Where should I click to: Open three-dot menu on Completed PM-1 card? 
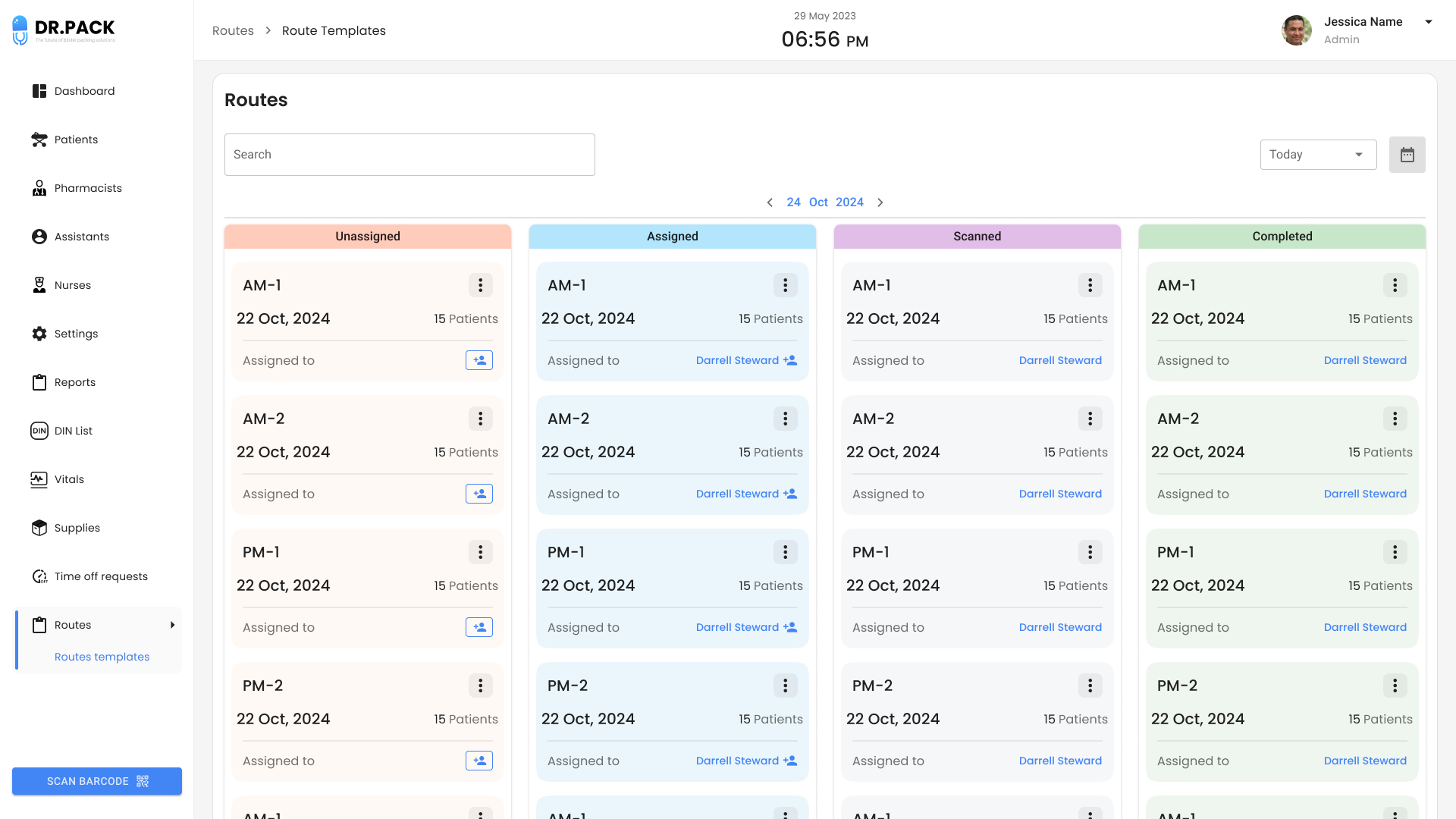point(1395,552)
